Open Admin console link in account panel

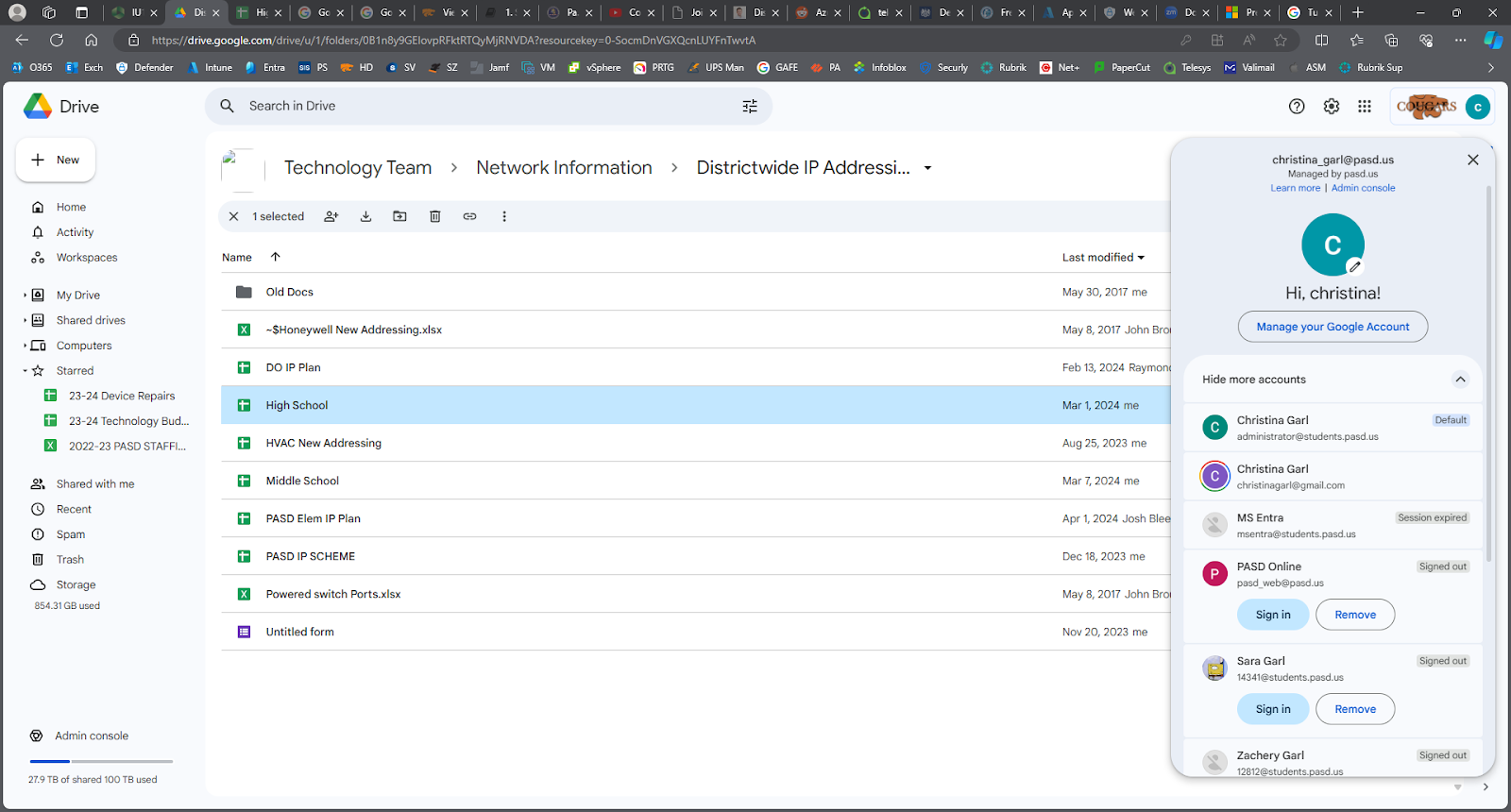click(1363, 188)
